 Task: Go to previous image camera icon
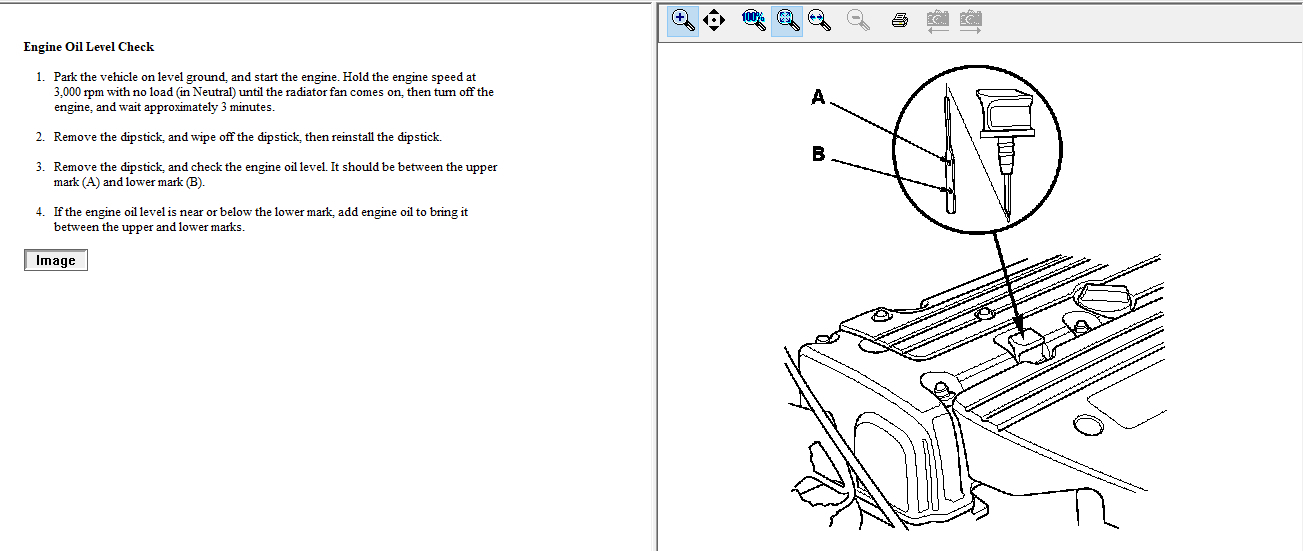[x=937, y=21]
